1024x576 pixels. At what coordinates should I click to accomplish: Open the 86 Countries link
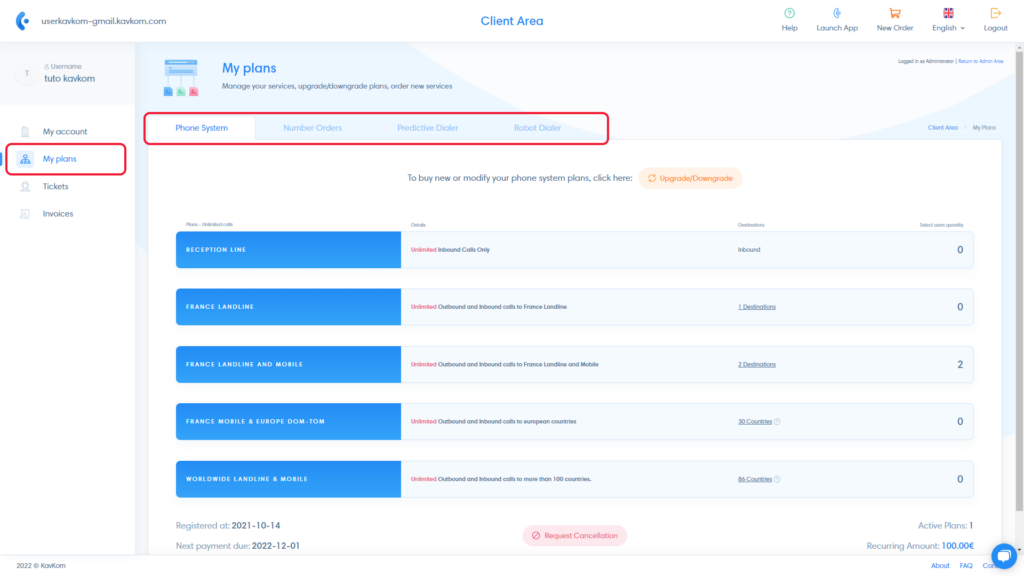(x=755, y=479)
